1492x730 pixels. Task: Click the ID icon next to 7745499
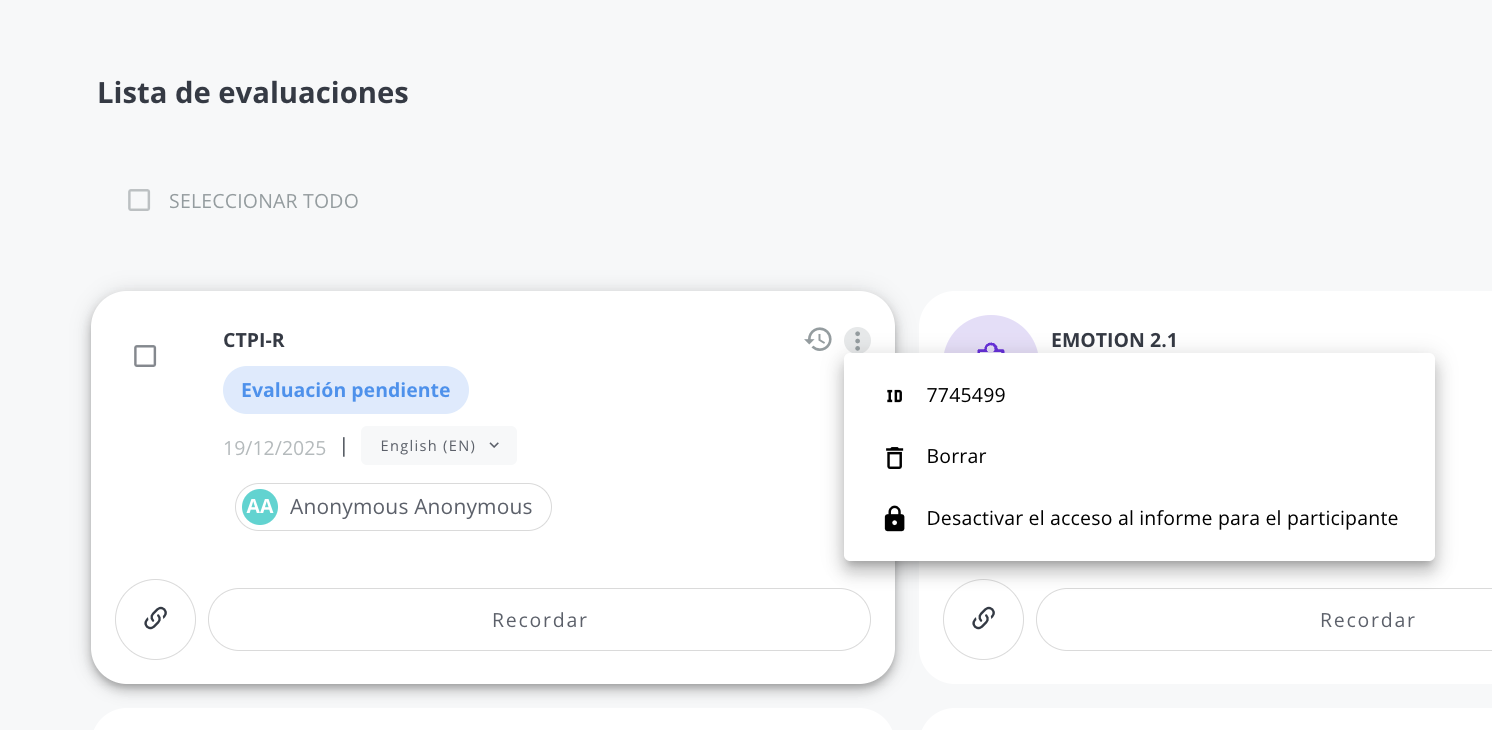click(x=894, y=396)
